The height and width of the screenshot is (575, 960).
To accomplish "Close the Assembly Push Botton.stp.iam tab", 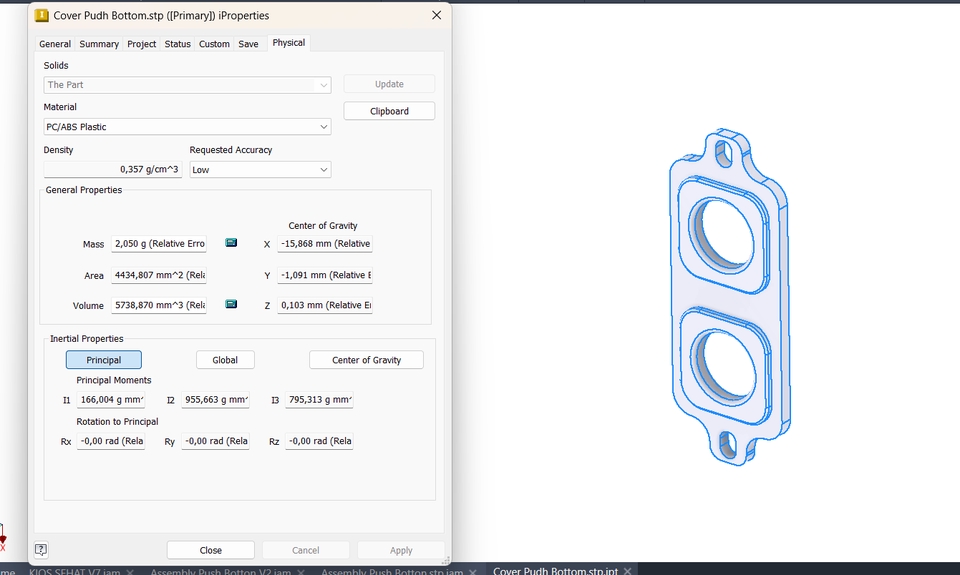I will pyautogui.click(x=473, y=571).
